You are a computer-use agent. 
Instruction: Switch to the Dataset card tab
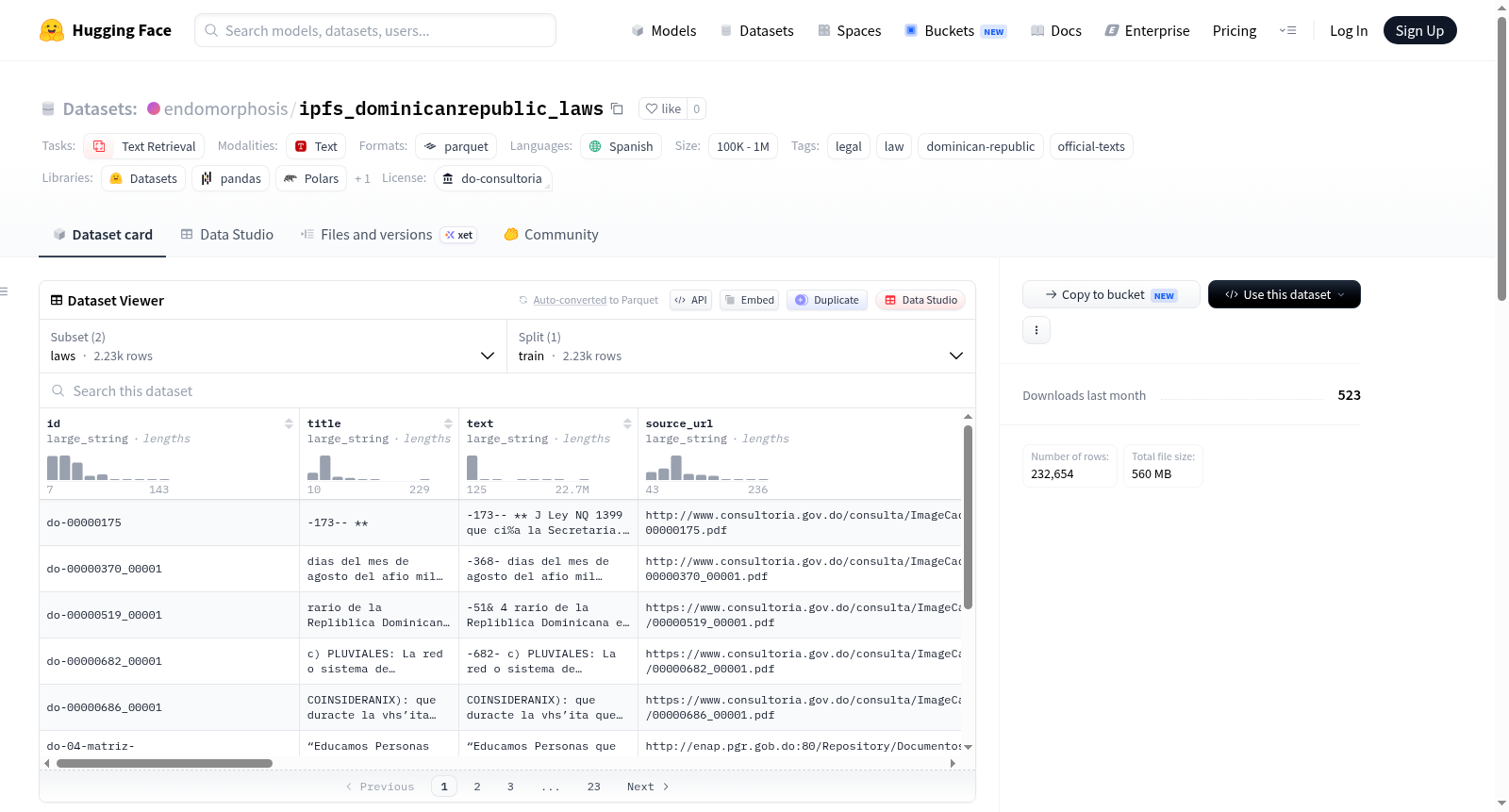(x=103, y=235)
